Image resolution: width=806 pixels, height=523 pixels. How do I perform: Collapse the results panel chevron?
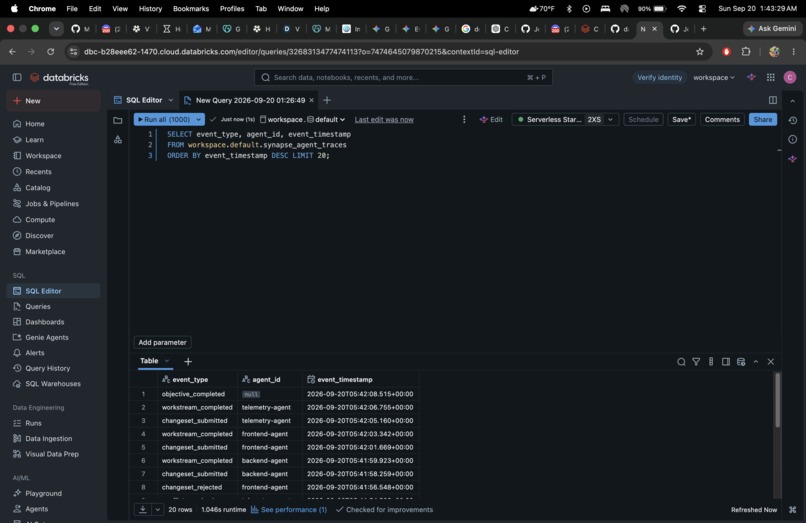(756, 362)
